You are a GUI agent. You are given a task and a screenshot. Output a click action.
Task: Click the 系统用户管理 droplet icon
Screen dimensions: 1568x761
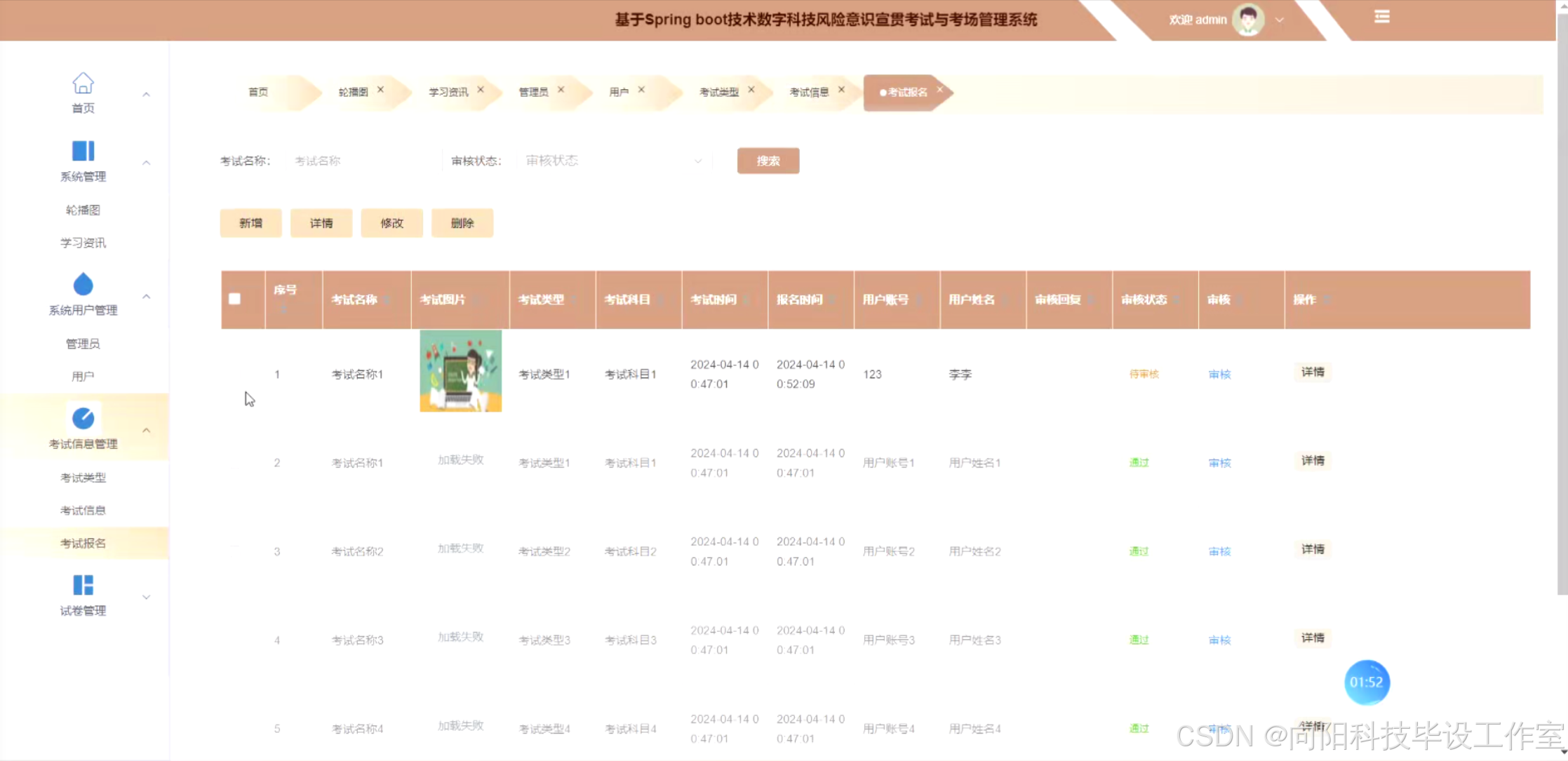[83, 285]
